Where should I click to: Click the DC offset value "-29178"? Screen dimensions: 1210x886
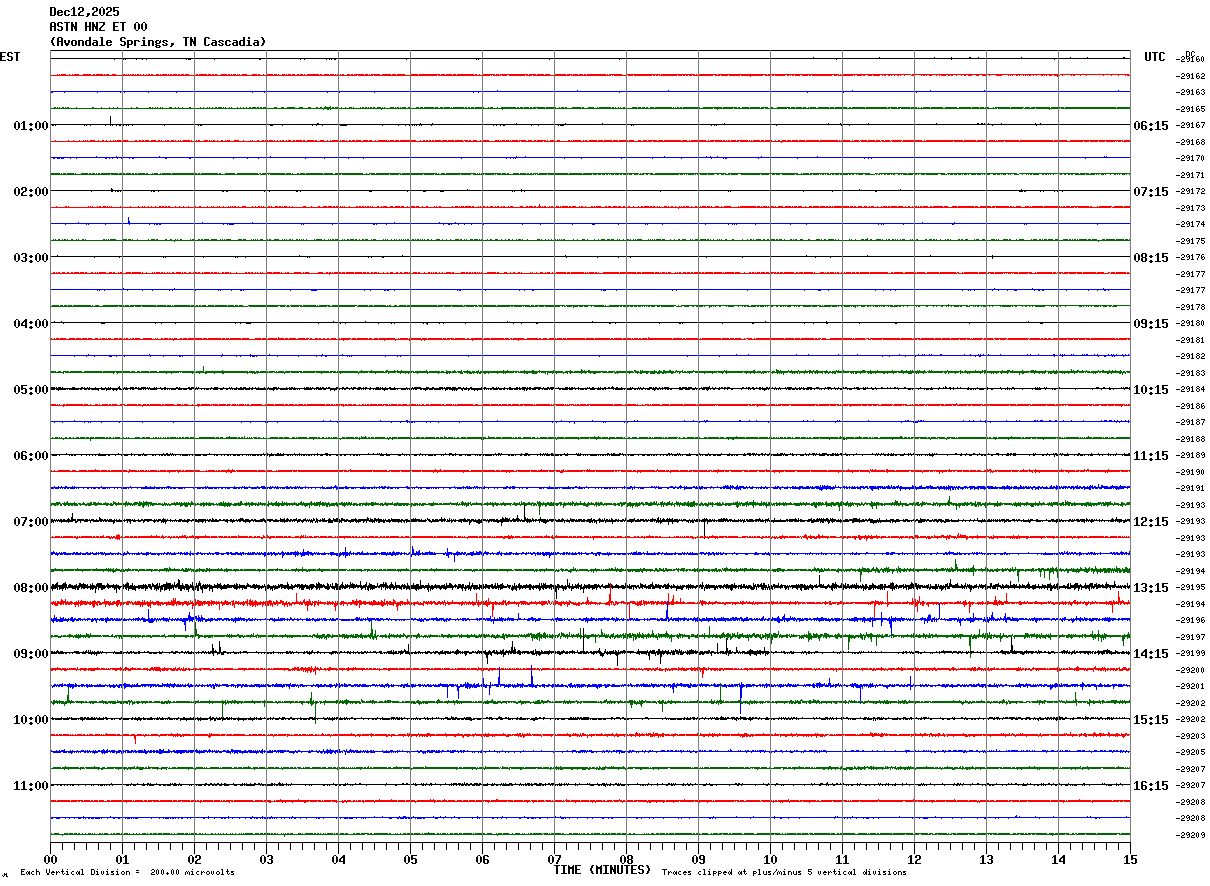click(x=1191, y=307)
